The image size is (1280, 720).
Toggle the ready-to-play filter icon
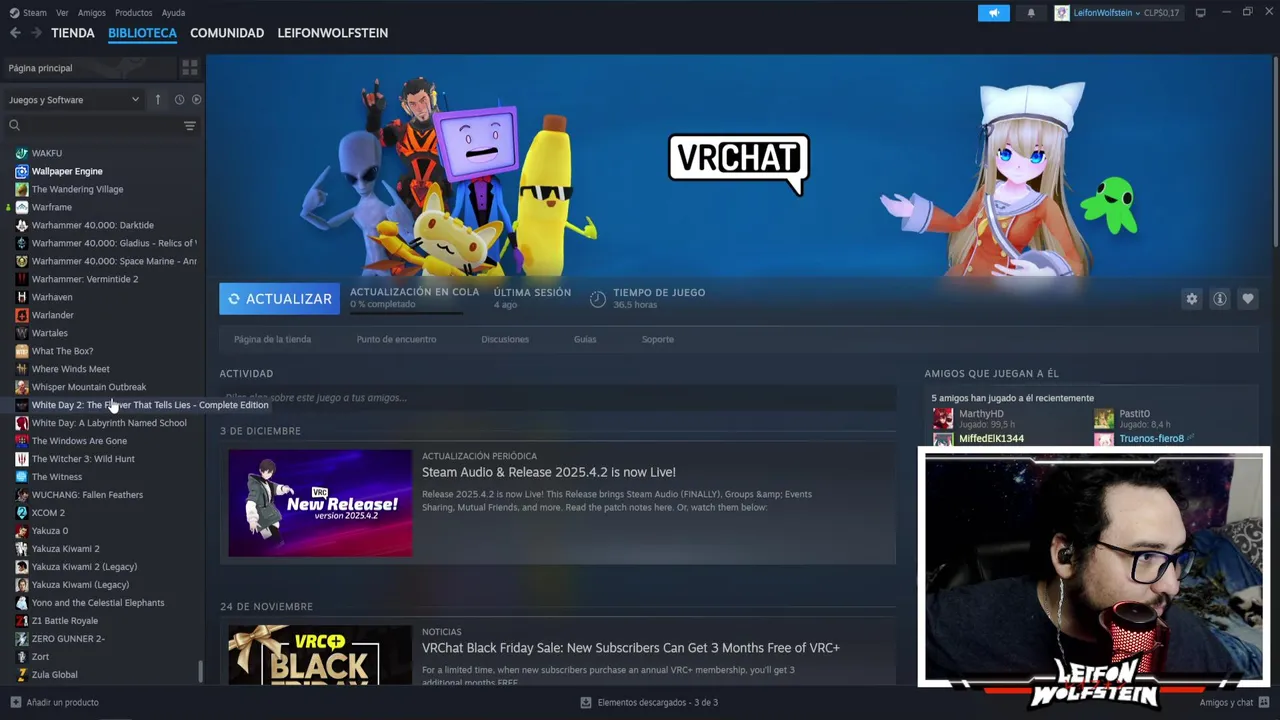coord(196,100)
